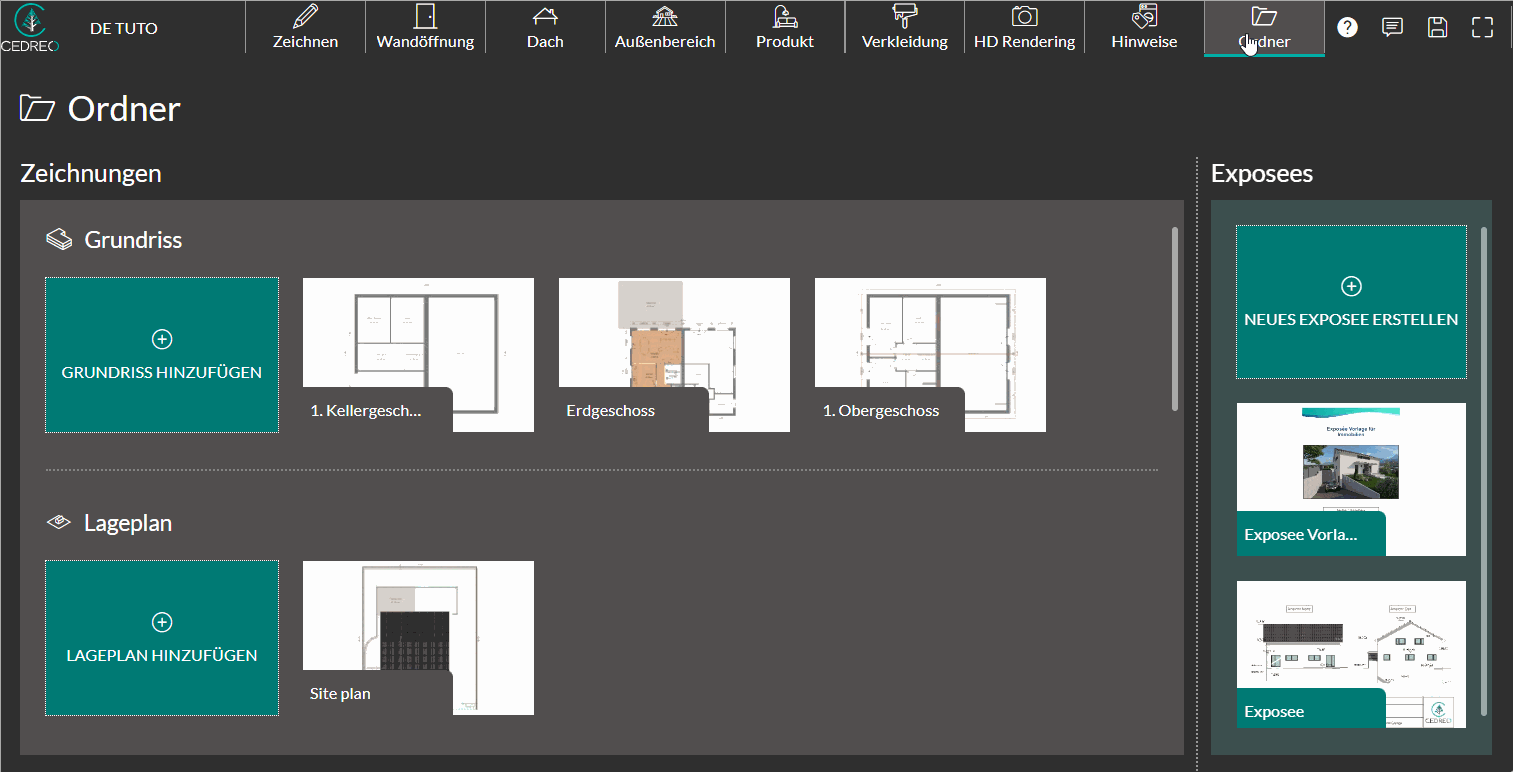1513x772 pixels.
Task: Add a new Lageplan
Action: (x=162, y=638)
